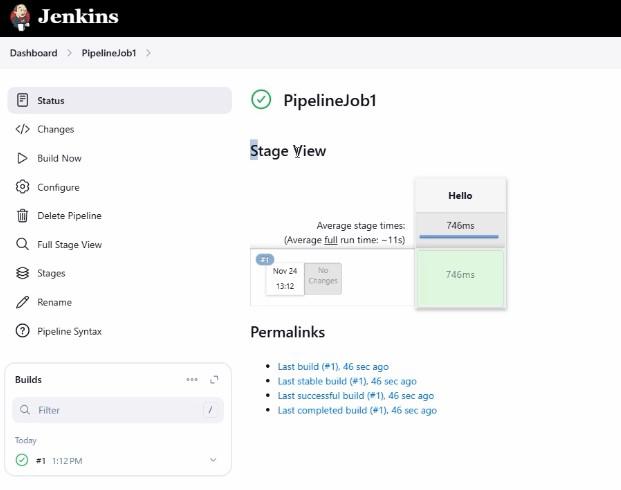Click build #1 green success icon
621x490 pixels.
click(22, 460)
